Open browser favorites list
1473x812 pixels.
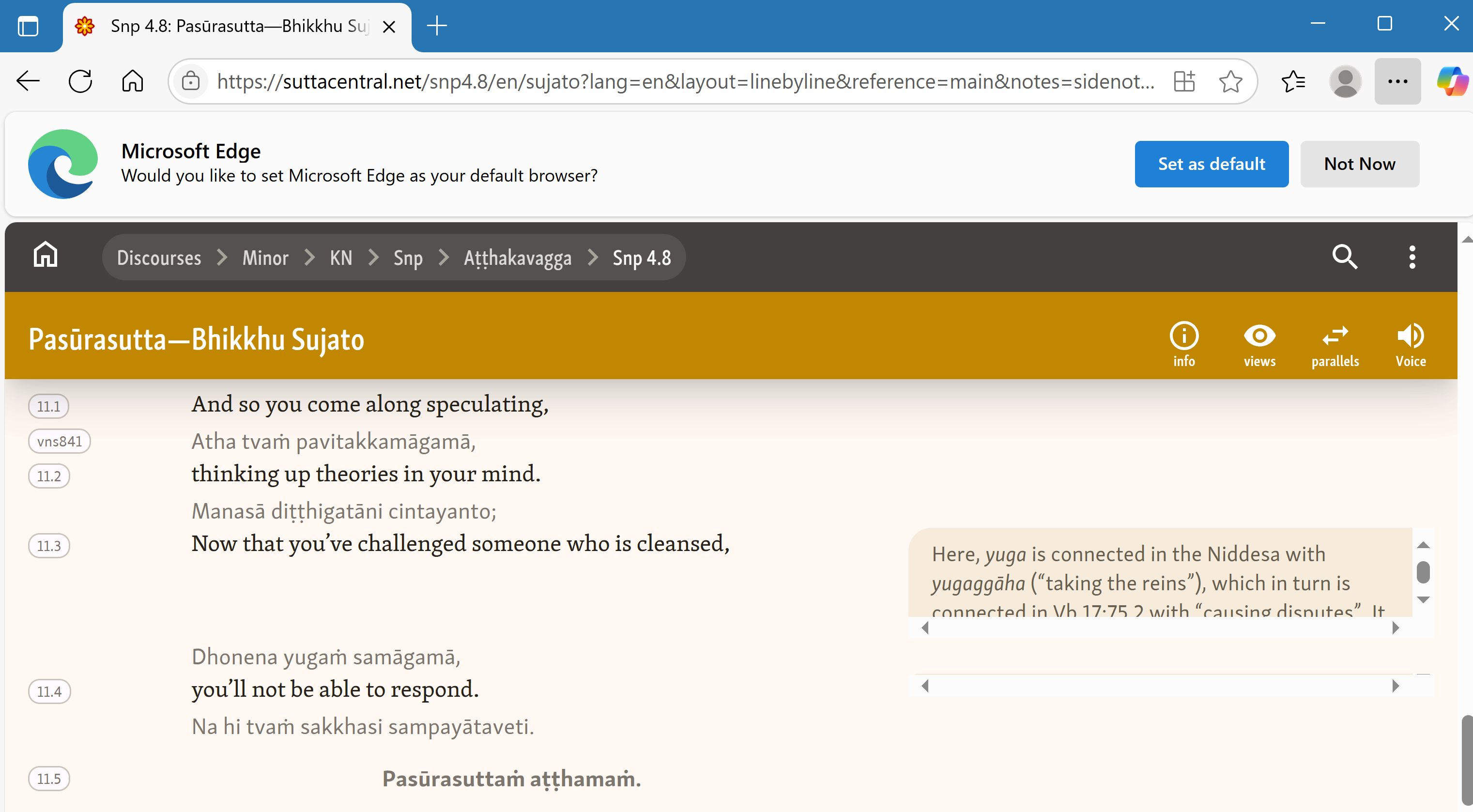(1293, 82)
